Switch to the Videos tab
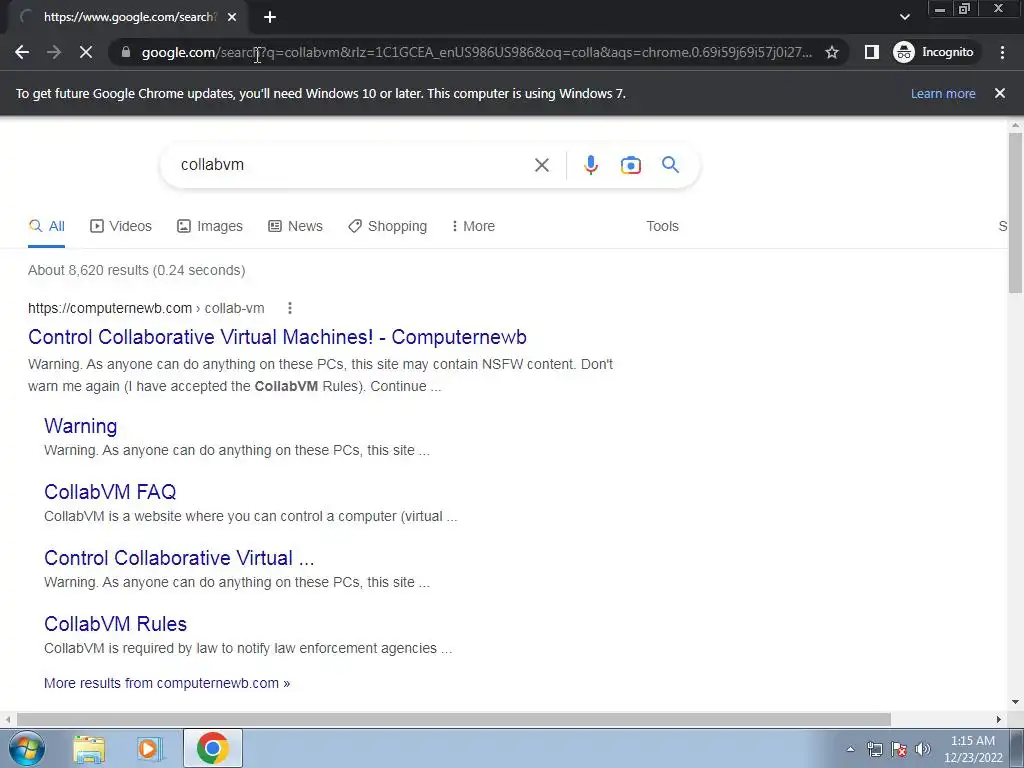1024x768 pixels. tap(121, 226)
